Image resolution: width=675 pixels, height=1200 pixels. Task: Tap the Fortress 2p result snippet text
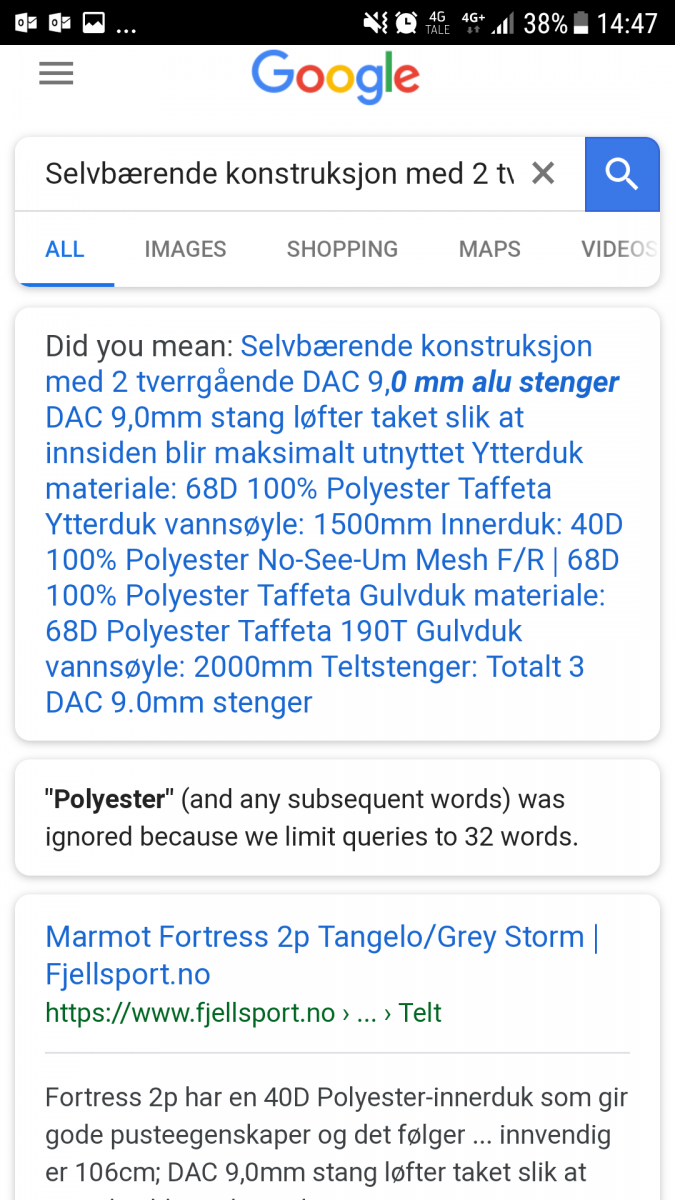pos(336,1135)
